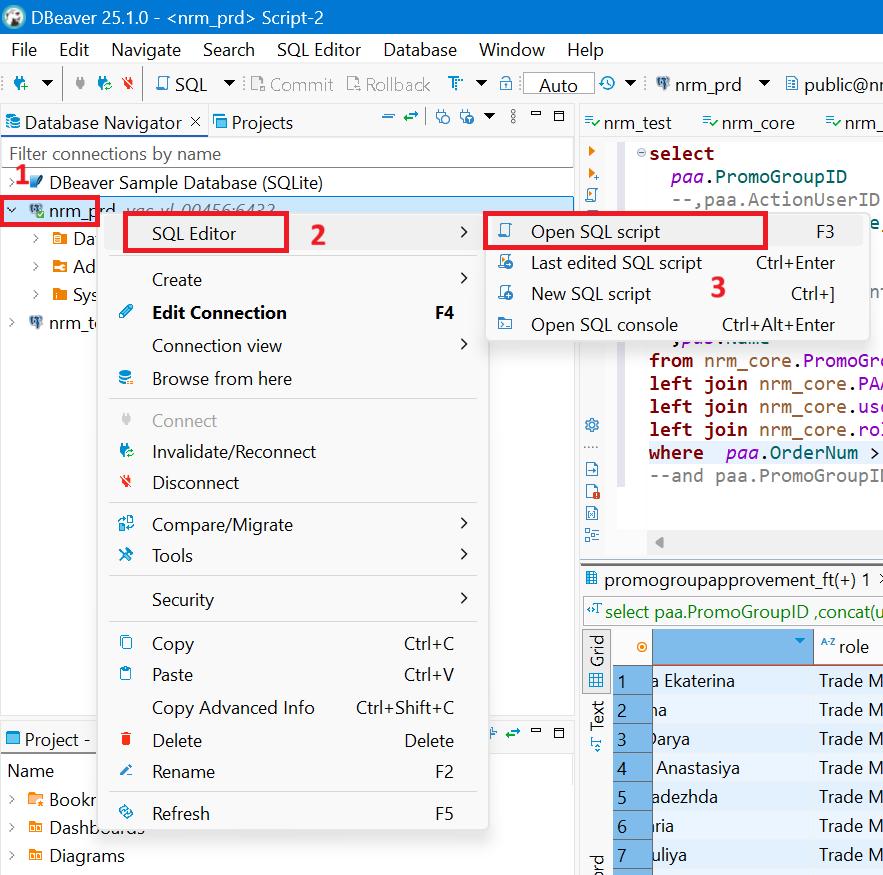This screenshot has width=883, height=875.
Task: Open dropdown next to New Connection icon
Action: [48, 83]
